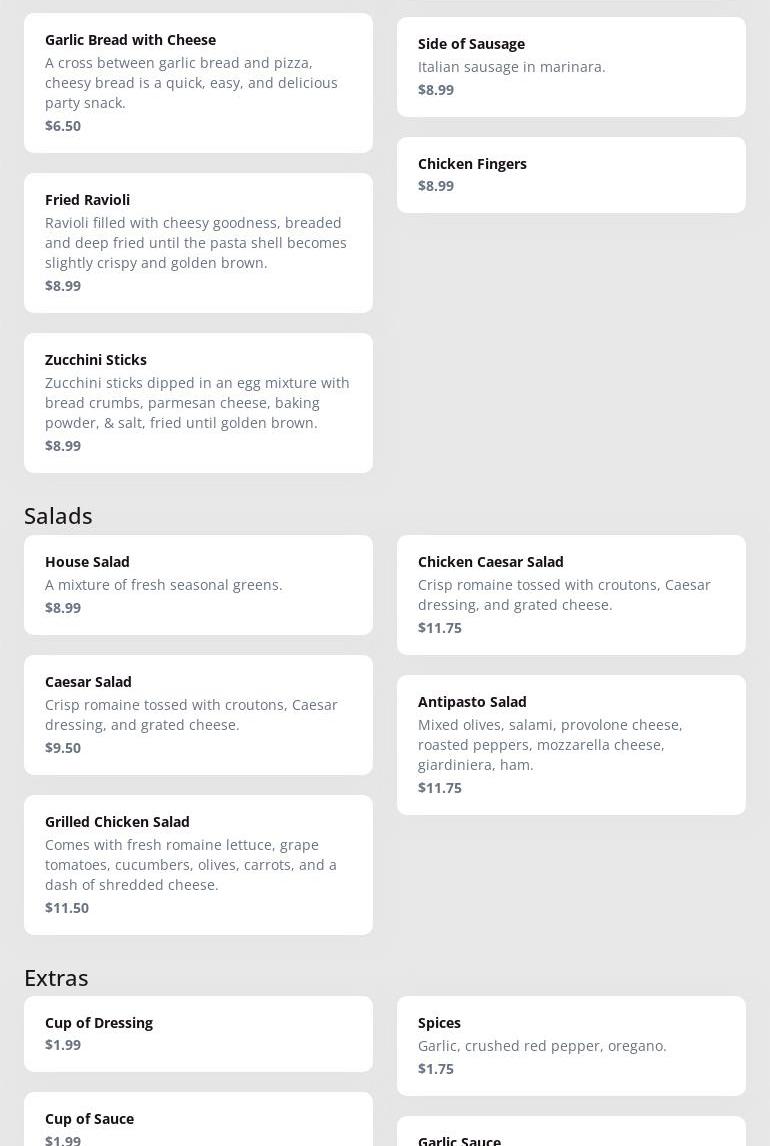The image size is (770, 1146).
Task: Open the Cup of Sauce item
Action: pyautogui.click(x=198, y=1125)
